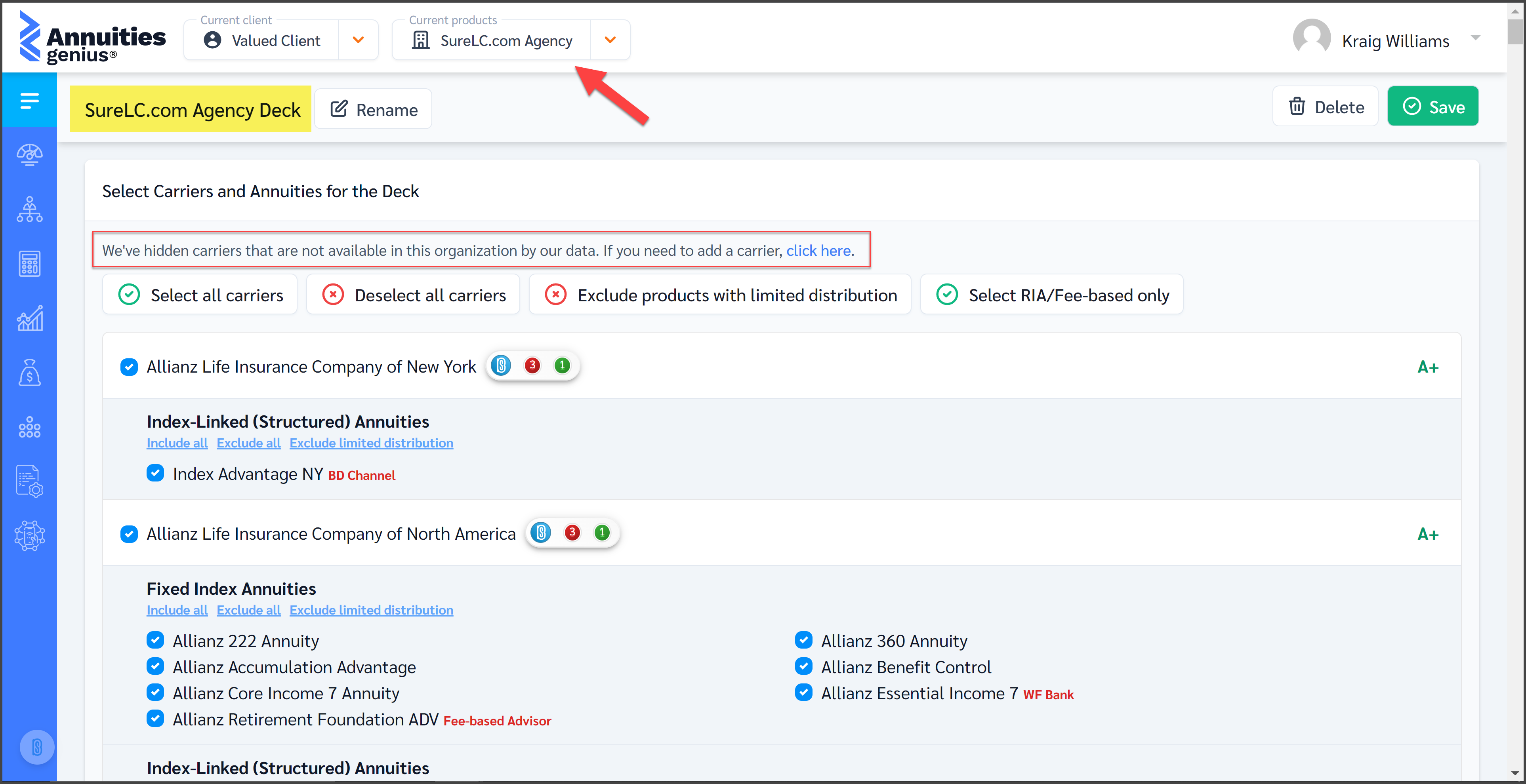Click the Valued Client field

[261, 40]
